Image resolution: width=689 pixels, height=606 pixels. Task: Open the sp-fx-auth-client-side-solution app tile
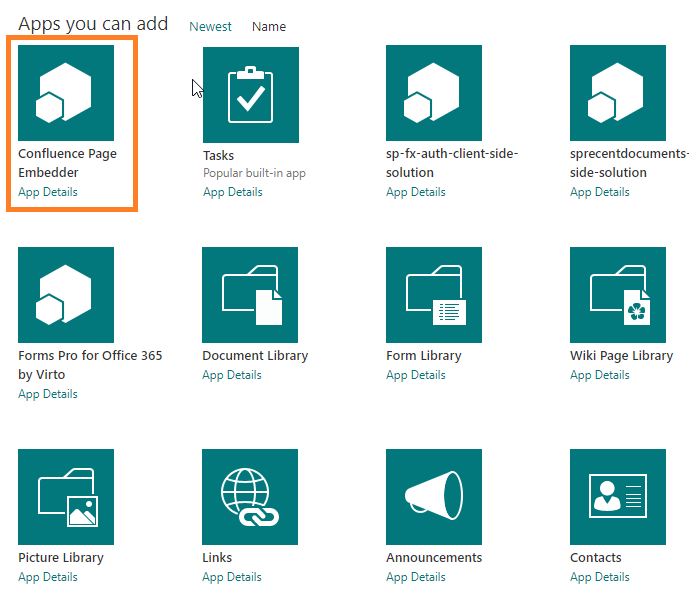434,93
